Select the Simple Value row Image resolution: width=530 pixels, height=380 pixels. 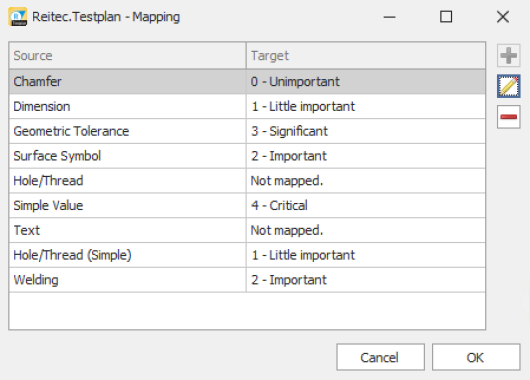247,206
